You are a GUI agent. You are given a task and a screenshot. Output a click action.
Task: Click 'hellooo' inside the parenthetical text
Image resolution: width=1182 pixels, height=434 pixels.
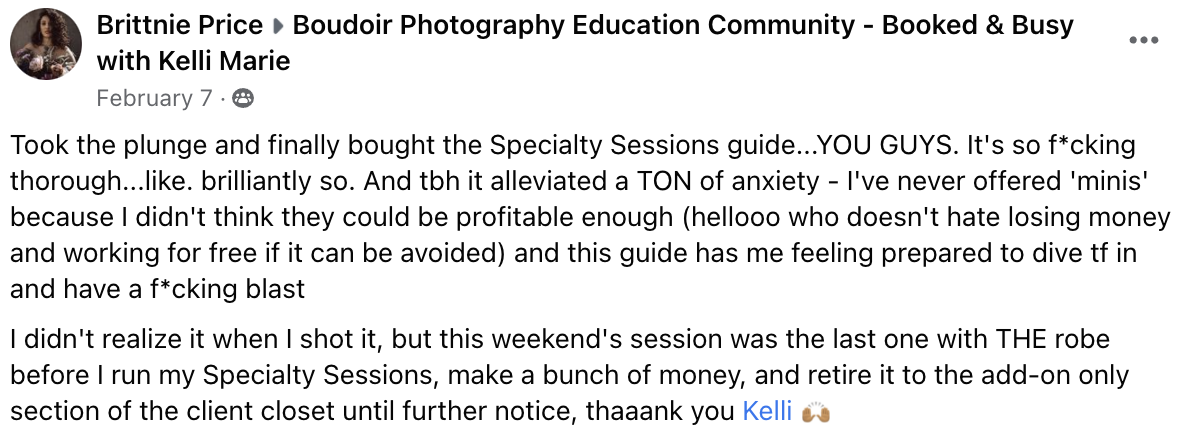click(x=742, y=217)
